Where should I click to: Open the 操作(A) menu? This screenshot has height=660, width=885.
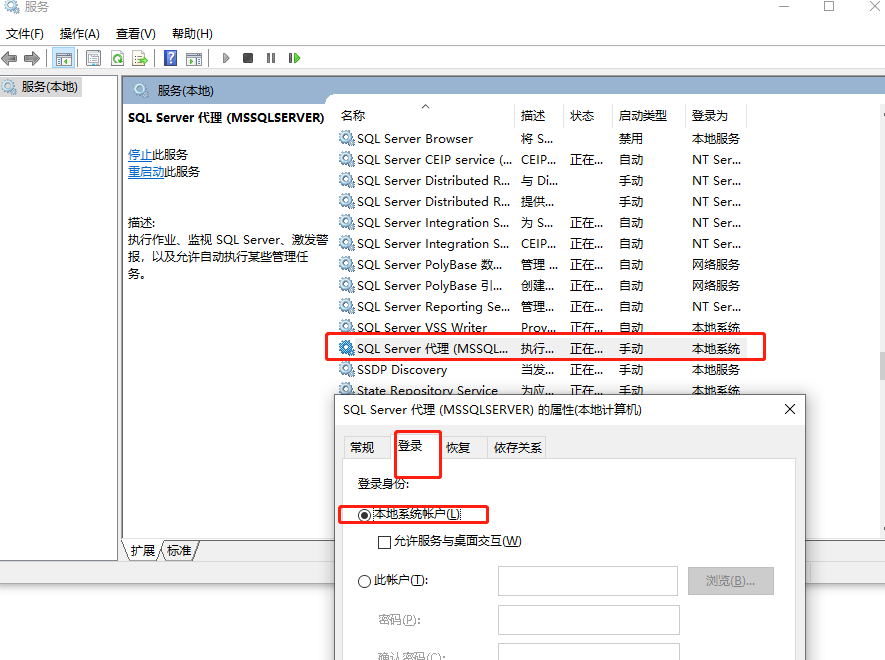coord(80,33)
